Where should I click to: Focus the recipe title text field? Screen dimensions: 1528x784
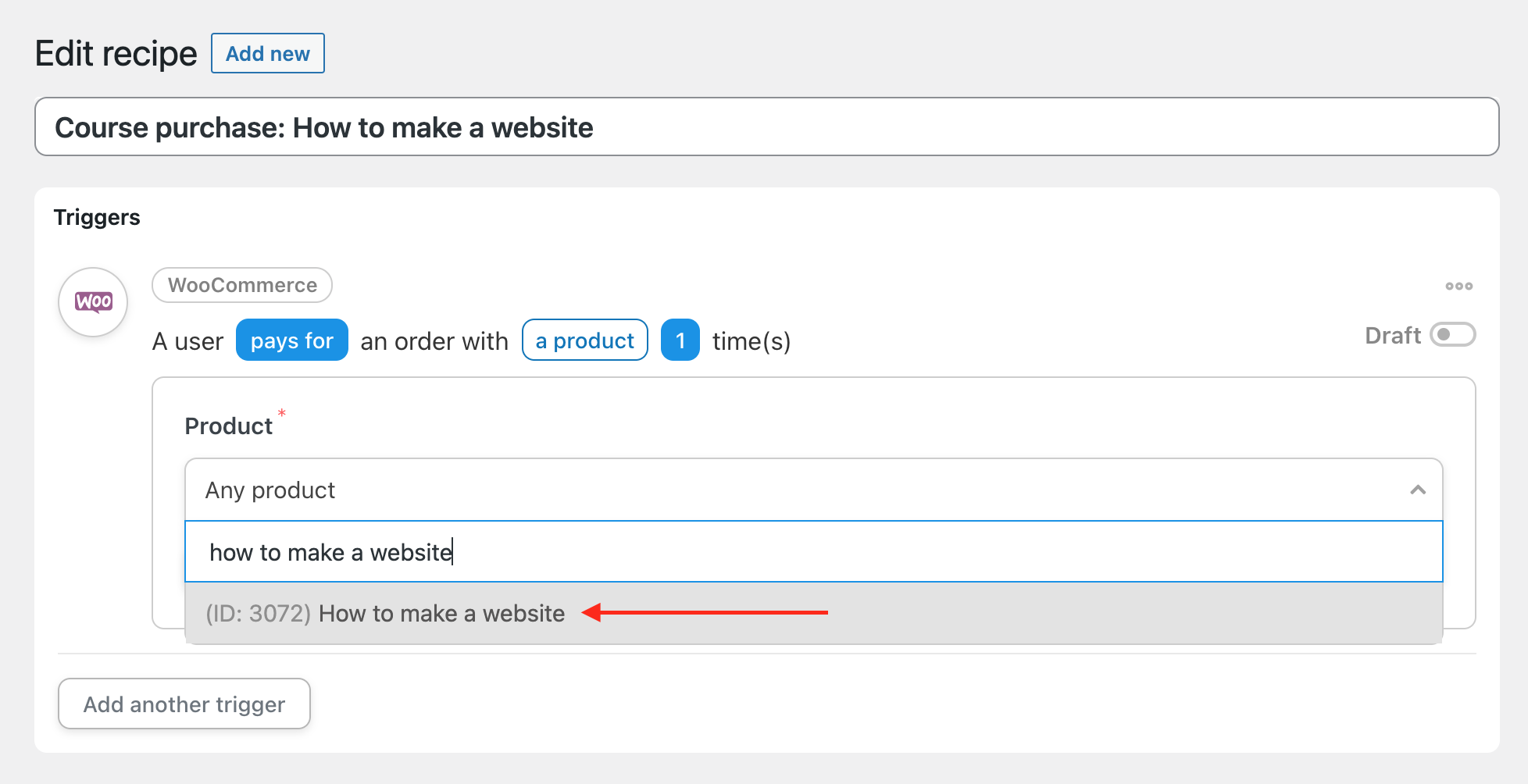(x=766, y=127)
